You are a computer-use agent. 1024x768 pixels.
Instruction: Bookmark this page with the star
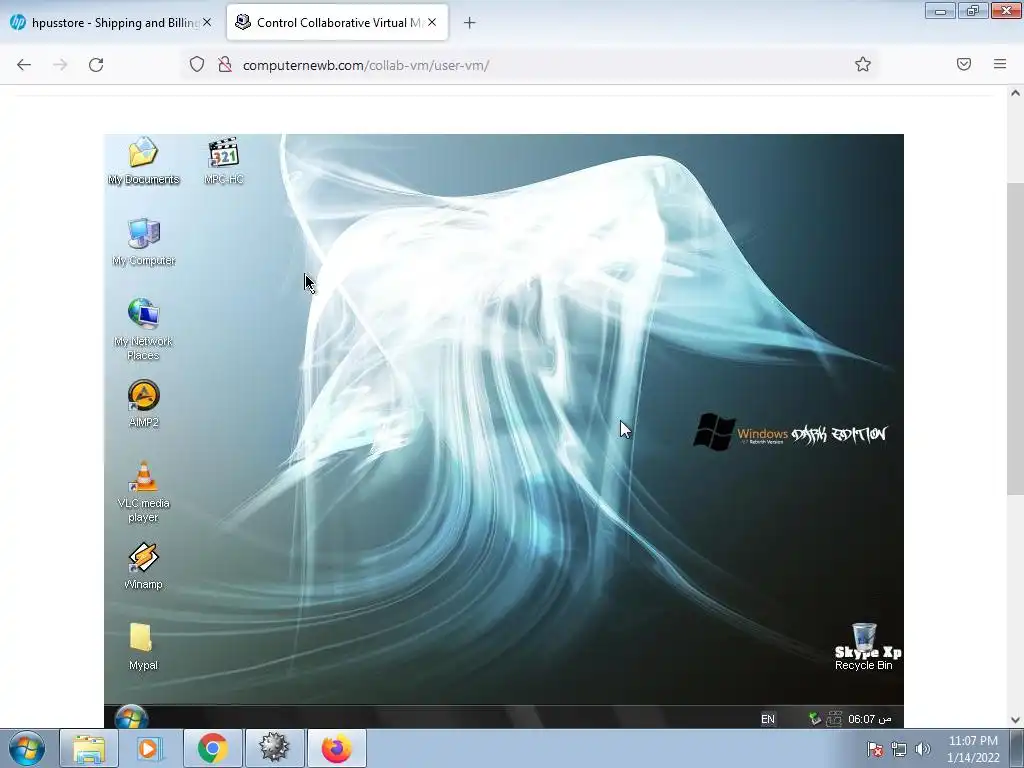pos(863,65)
